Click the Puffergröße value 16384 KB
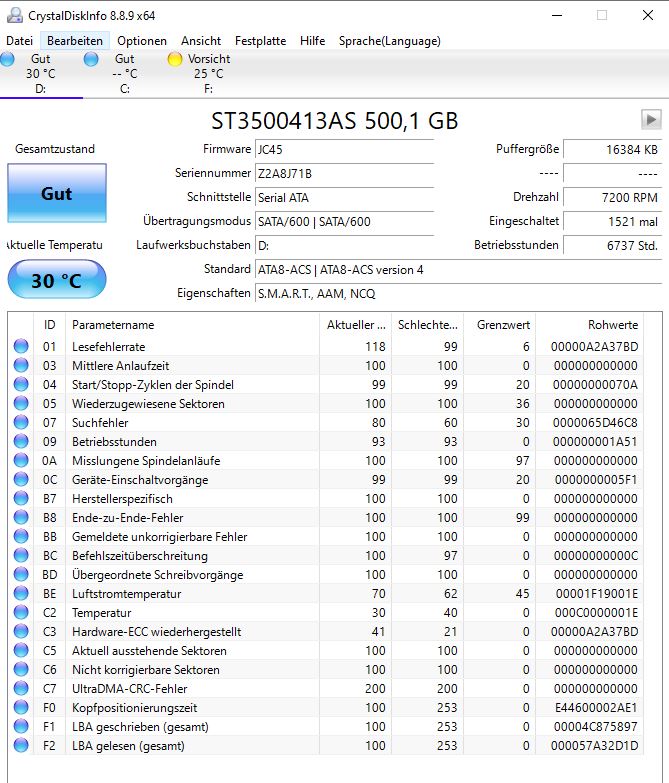669x783 pixels. pyautogui.click(x=613, y=149)
